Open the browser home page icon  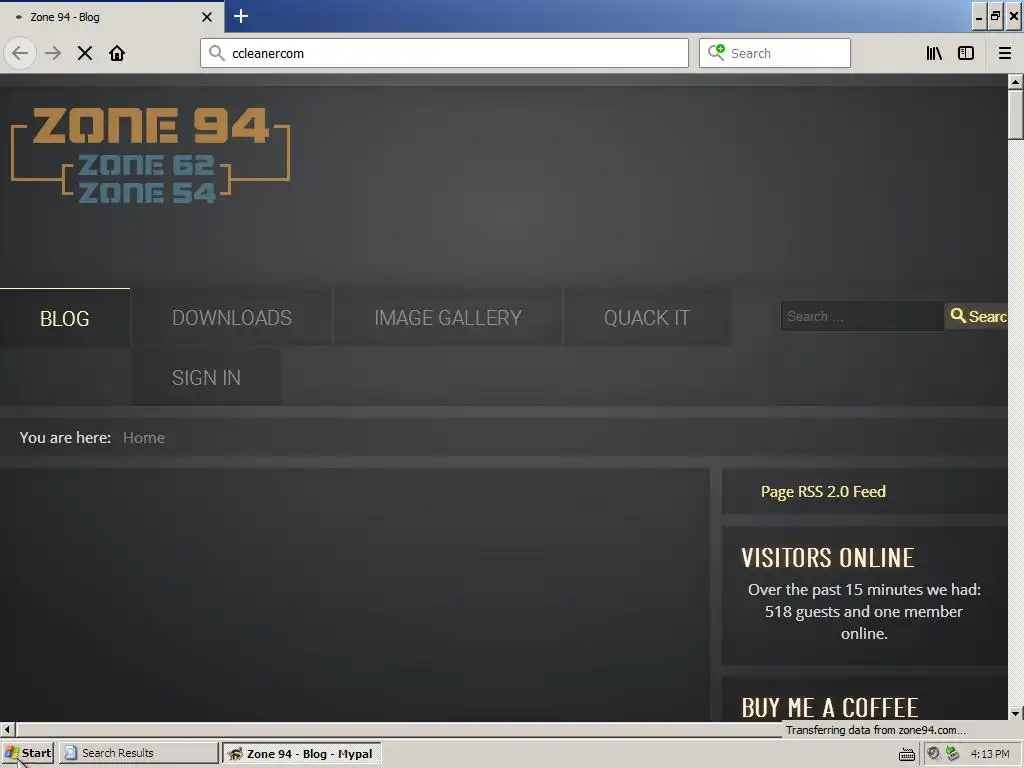[117, 53]
